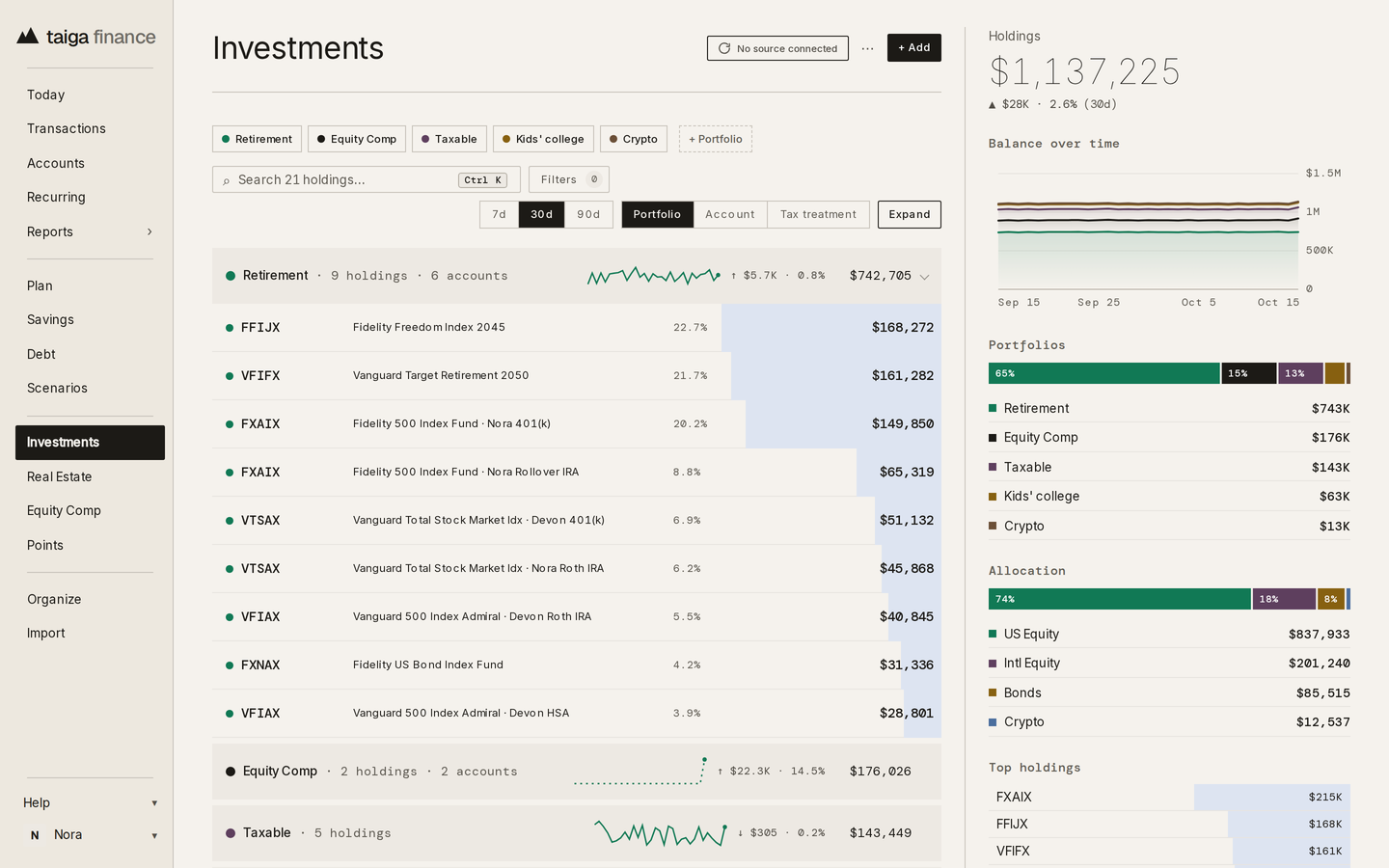Image resolution: width=1389 pixels, height=868 pixels.
Task: Click Intl Equity allocation row
Action: pos(1169,664)
